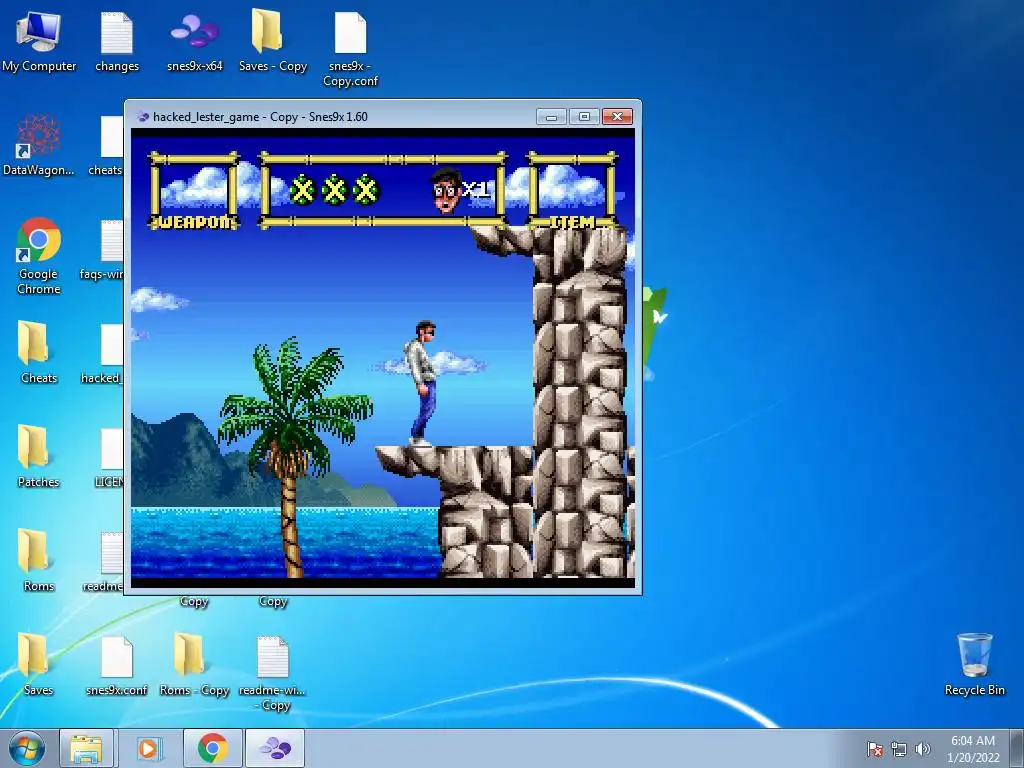Open the Saves - Copy folder
The height and width of the screenshot is (768, 1024).
pos(272,40)
